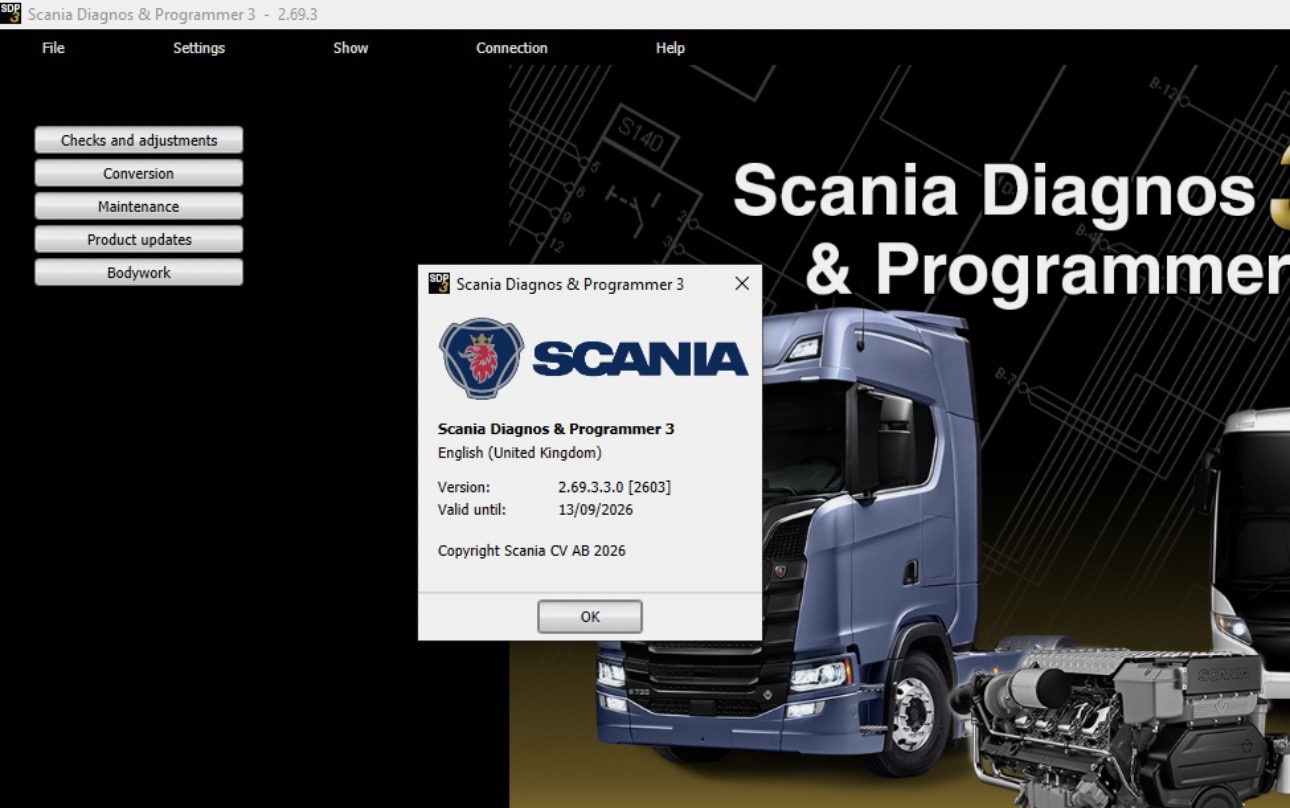The height and width of the screenshot is (808, 1290).
Task: Choose the Bodywork button
Action: [139, 273]
